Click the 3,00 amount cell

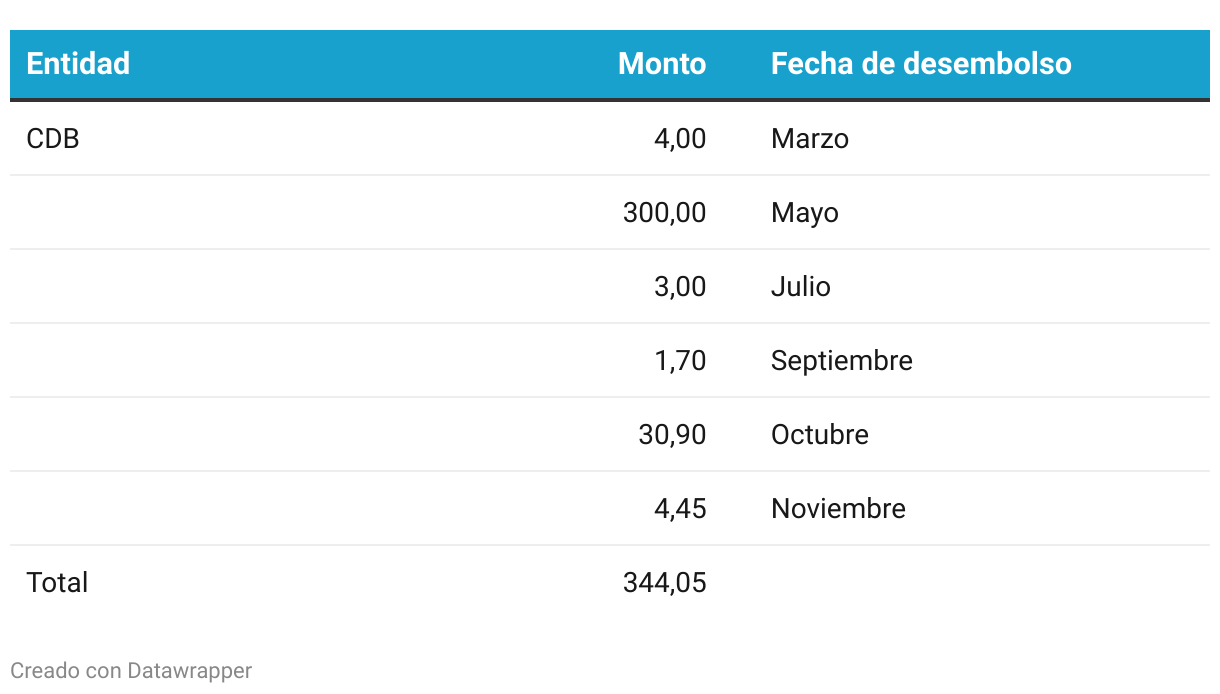pos(680,286)
